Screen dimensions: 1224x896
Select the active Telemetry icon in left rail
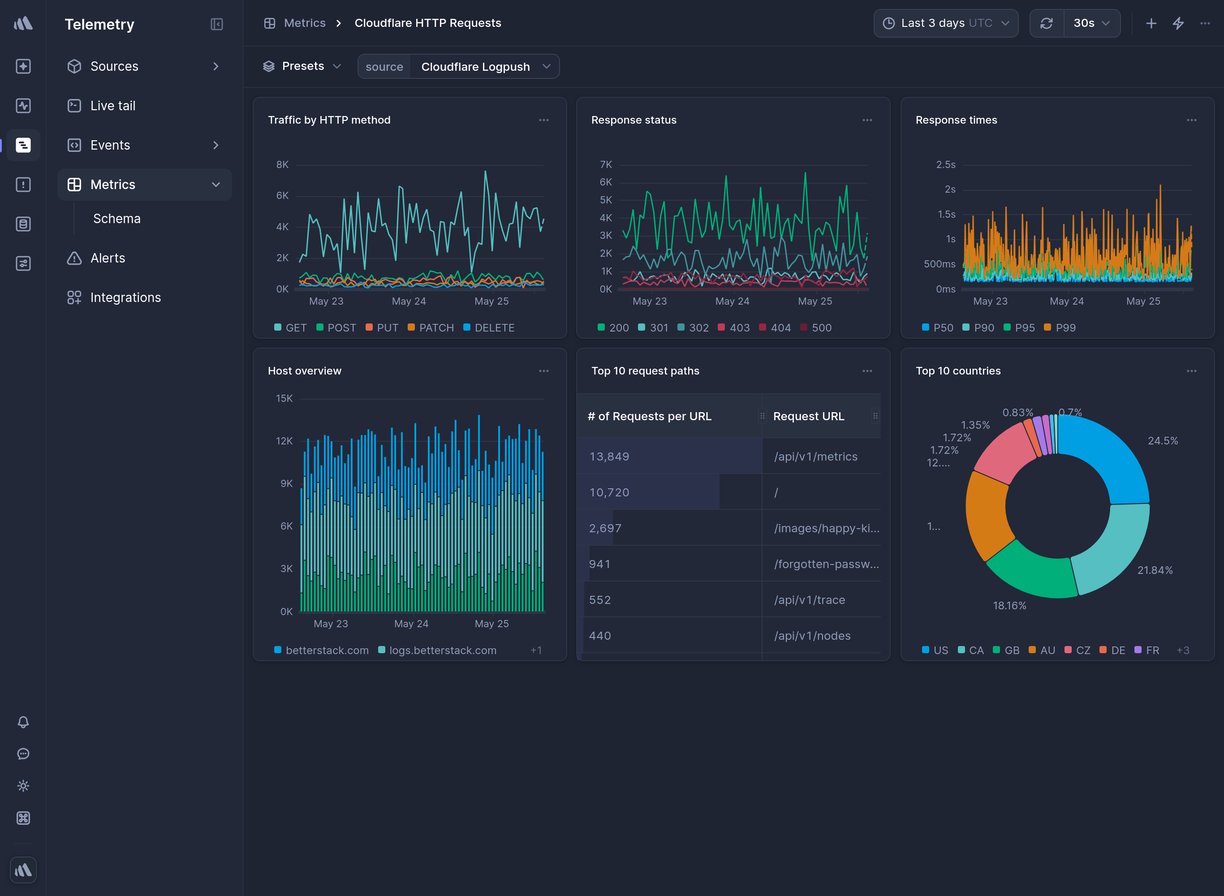[23, 145]
